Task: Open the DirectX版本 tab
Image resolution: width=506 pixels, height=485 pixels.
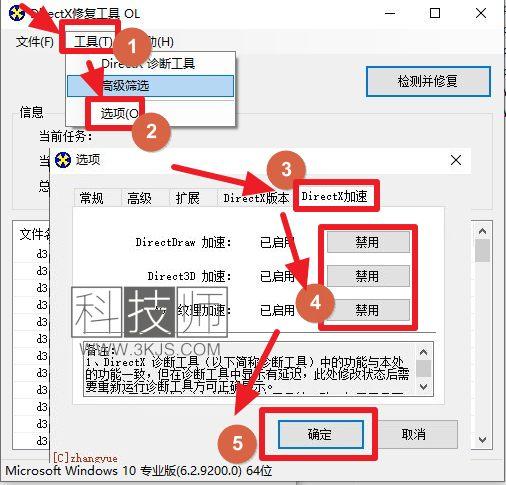Action: point(256,198)
